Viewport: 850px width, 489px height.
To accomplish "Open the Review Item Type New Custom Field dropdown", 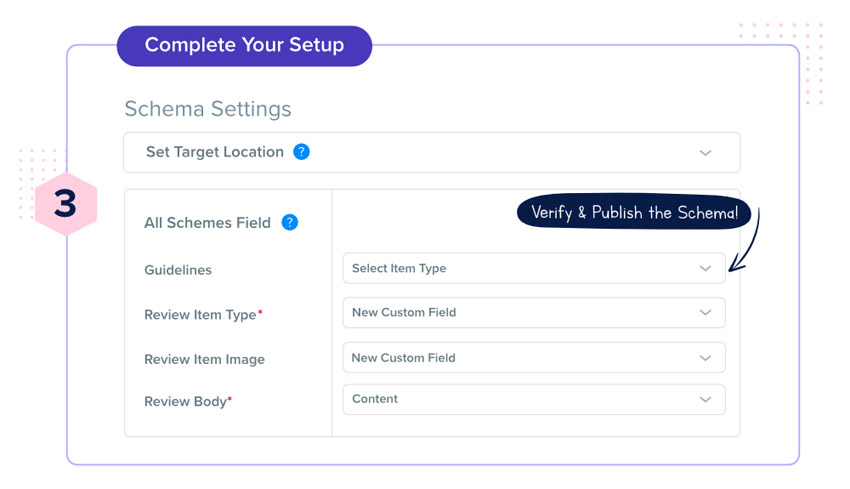I will 534,313.
